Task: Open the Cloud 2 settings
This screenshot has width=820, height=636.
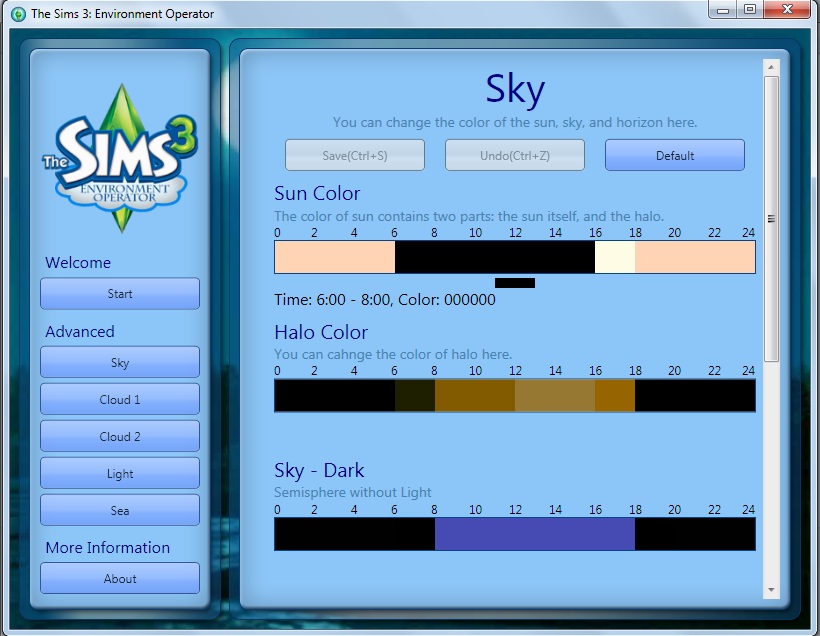Action: (x=120, y=436)
